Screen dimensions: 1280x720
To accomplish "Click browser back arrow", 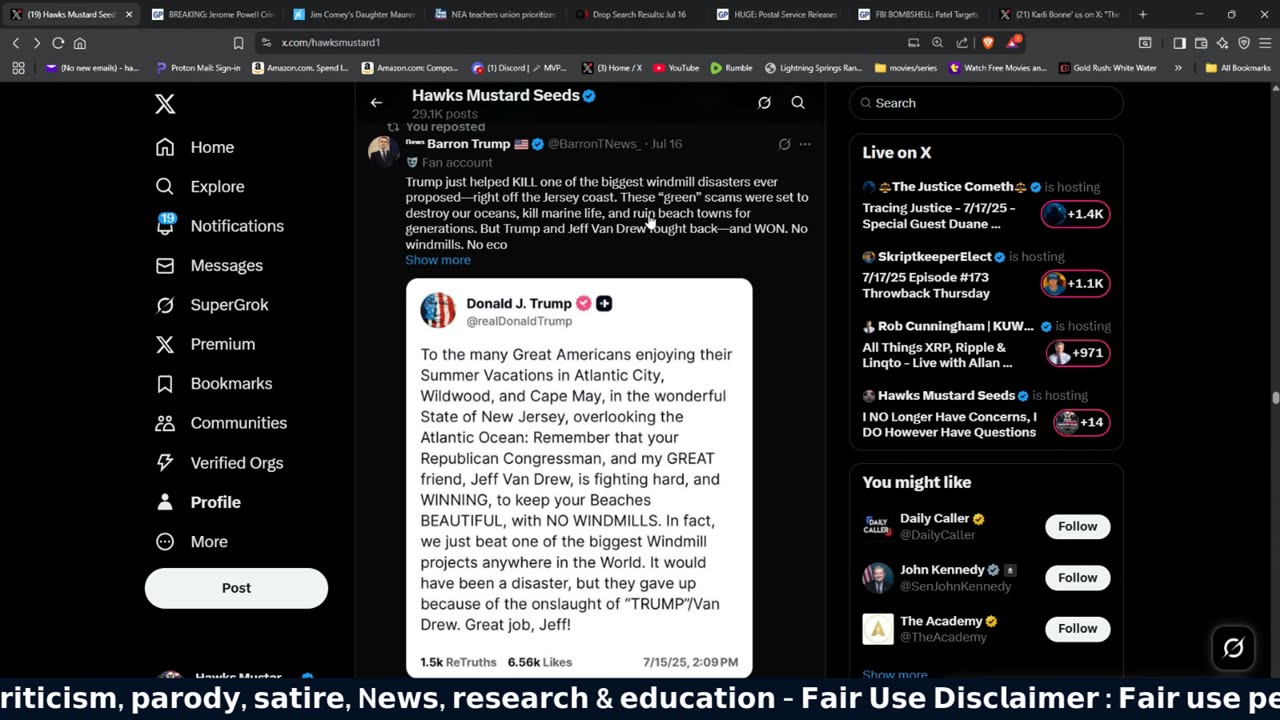I will click(16, 43).
